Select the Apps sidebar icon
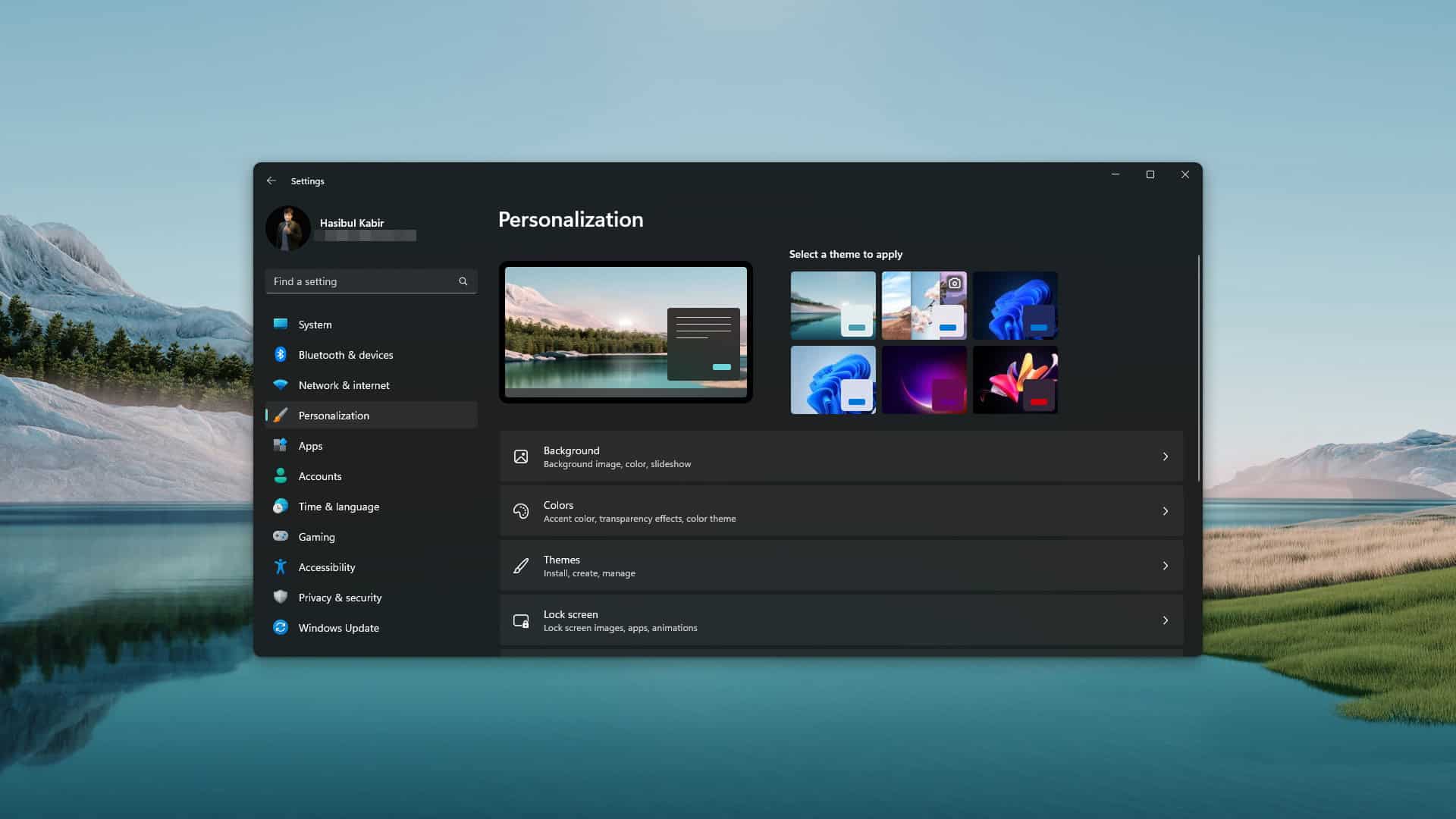This screenshot has height=819, width=1456. tap(281, 445)
